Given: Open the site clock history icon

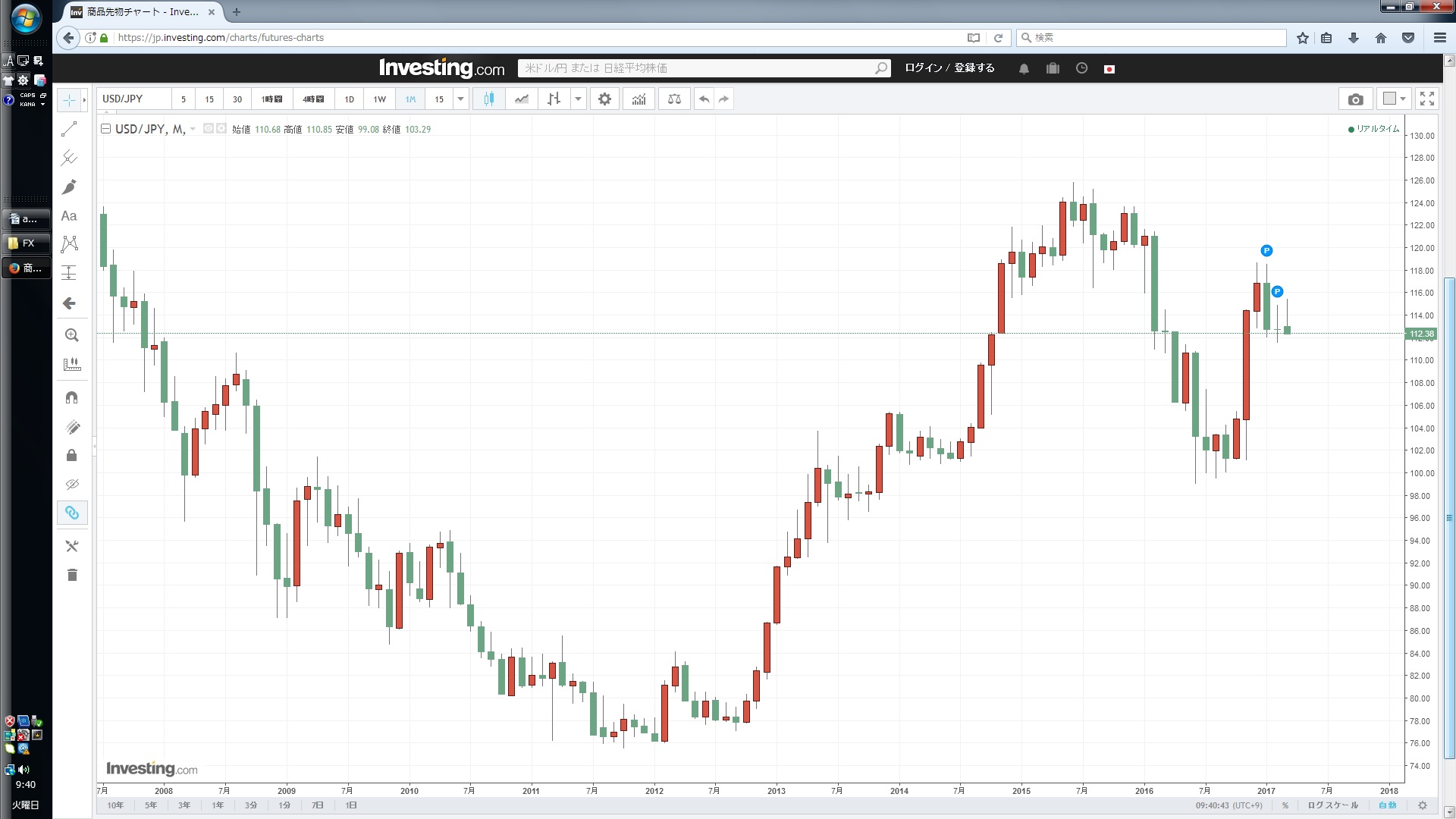Looking at the screenshot, I should (x=1081, y=68).
